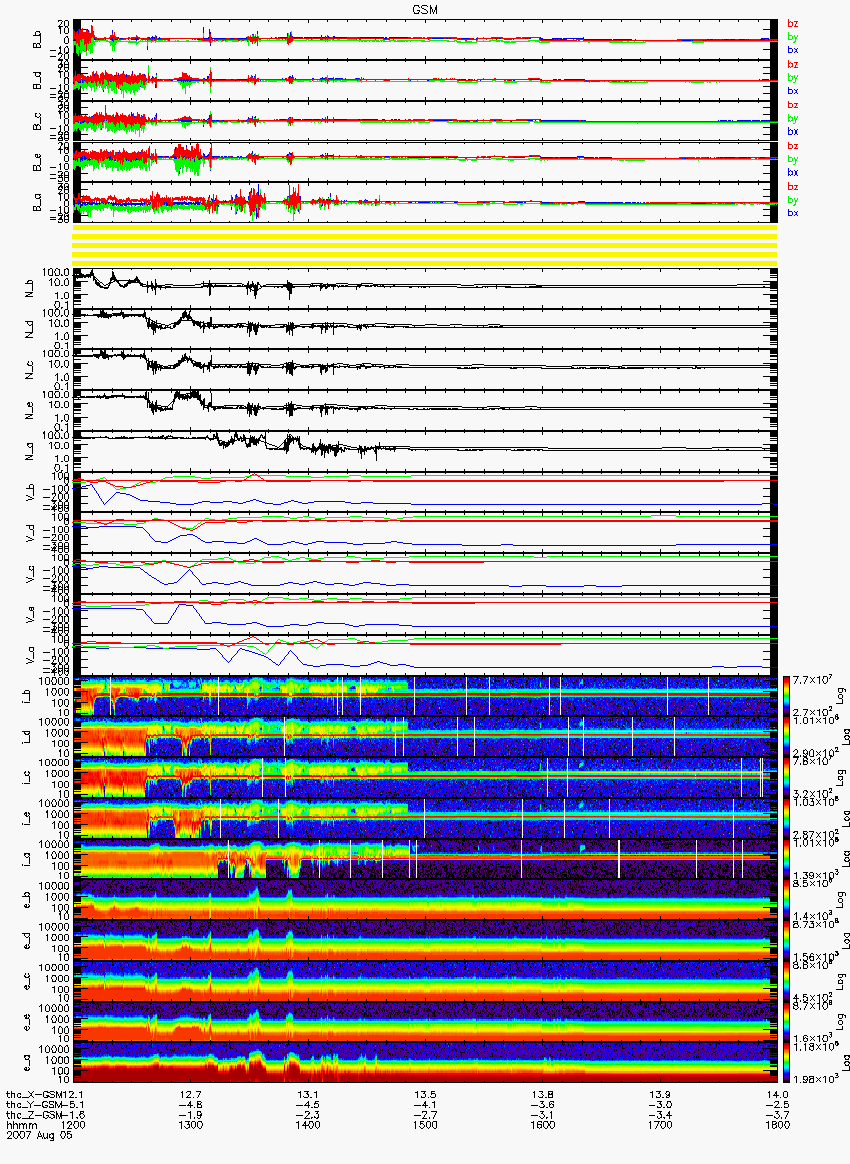Click the thc_Z-GSM row label
The image size is (850, 1164).
coord(36,1115)
